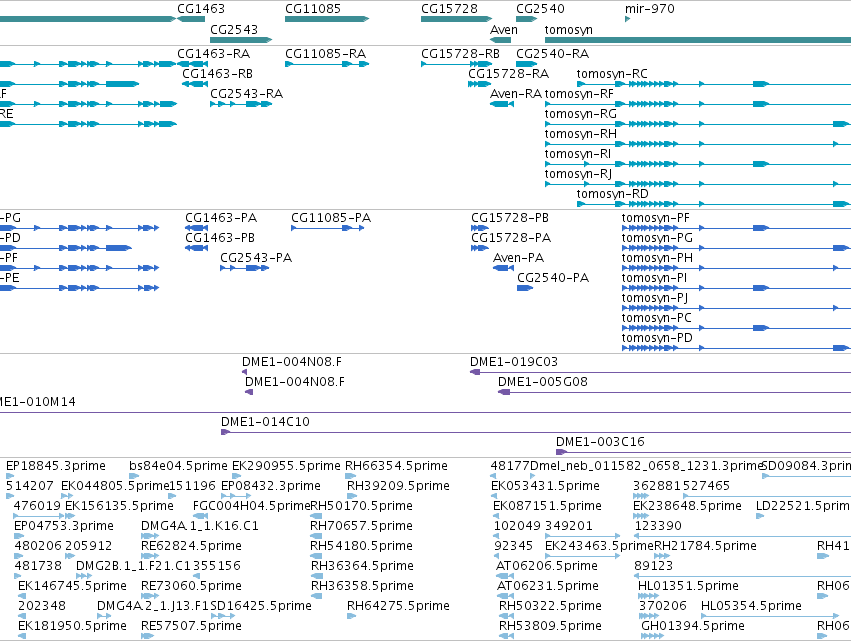Select the mir-970 gene marker
Image resolution: width=851 pixels, height=641 pixels.
pyautogui.click(x=627, y=19)
